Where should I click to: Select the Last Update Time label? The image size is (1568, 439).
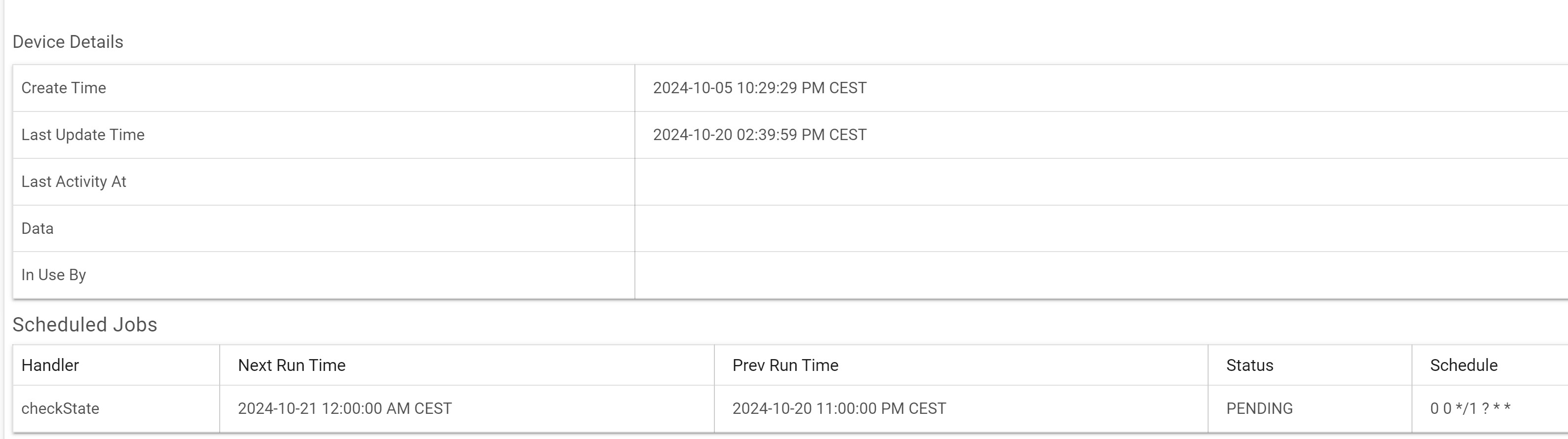point(83,135)
